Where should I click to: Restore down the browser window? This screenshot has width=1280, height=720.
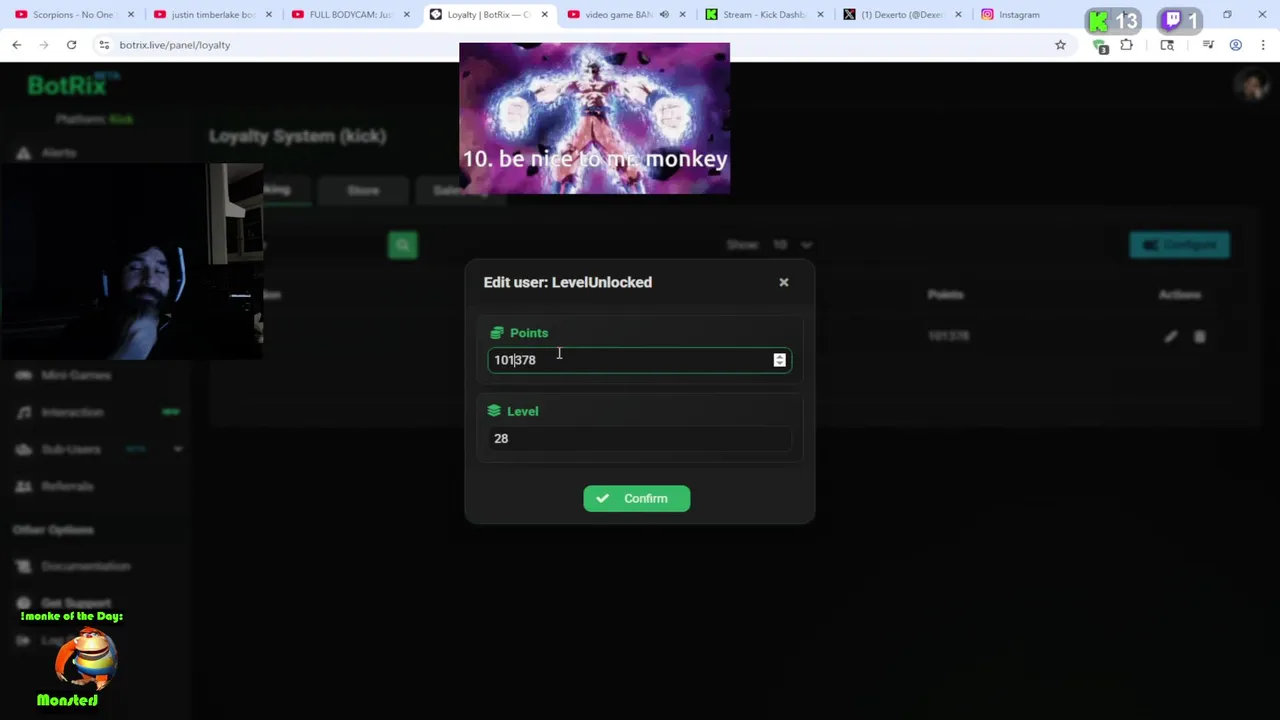click(1227, 15)
